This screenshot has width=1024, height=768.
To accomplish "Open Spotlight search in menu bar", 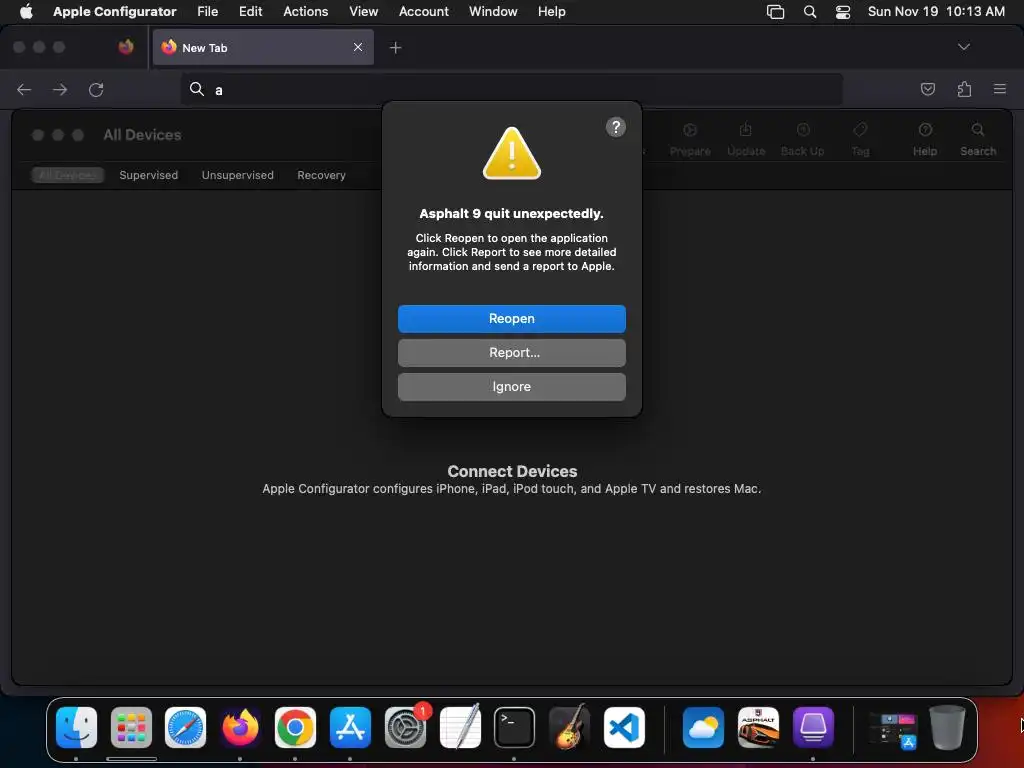I will point(809,12).
